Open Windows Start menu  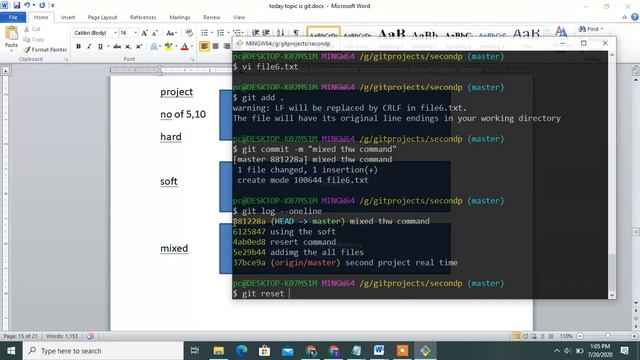[11, 351]
